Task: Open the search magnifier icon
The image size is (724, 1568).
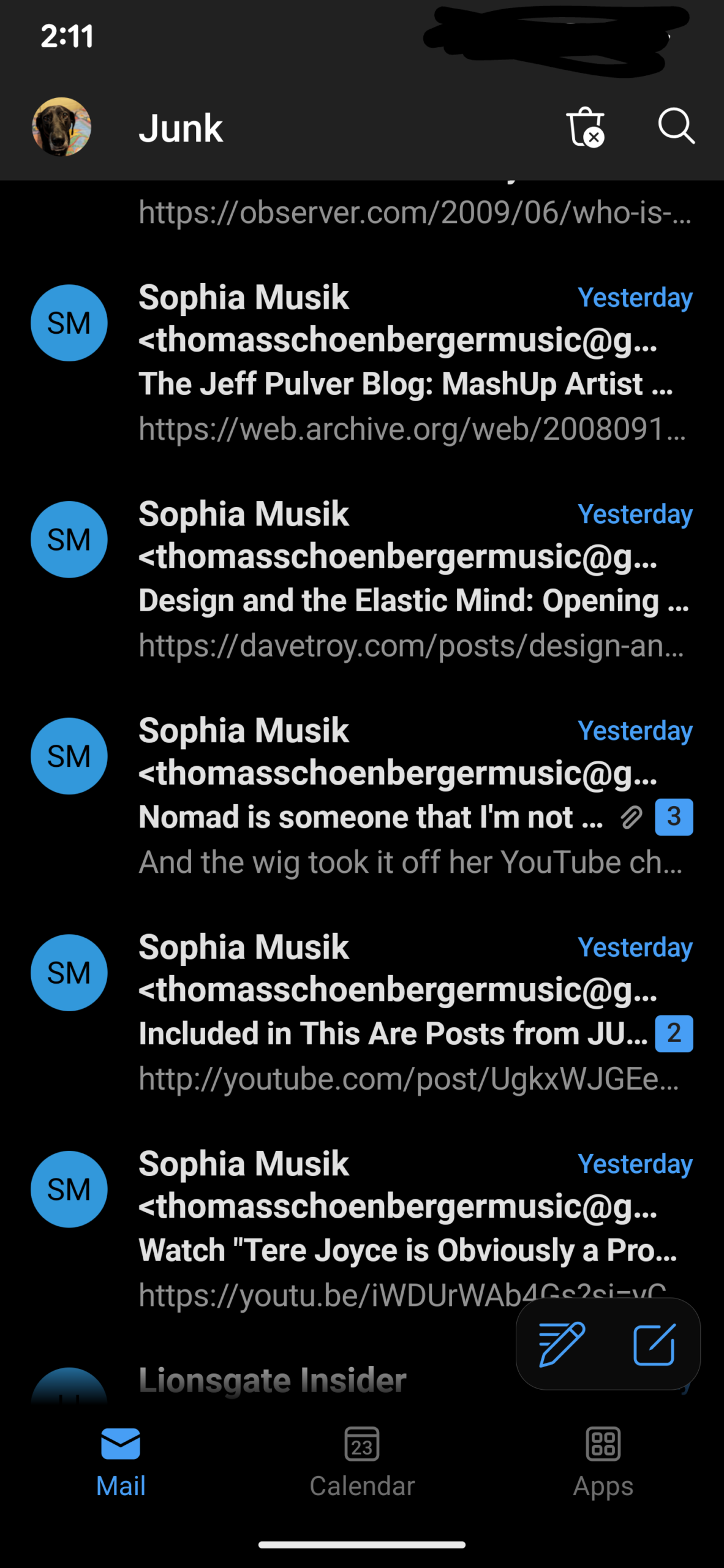Action: 676,126
